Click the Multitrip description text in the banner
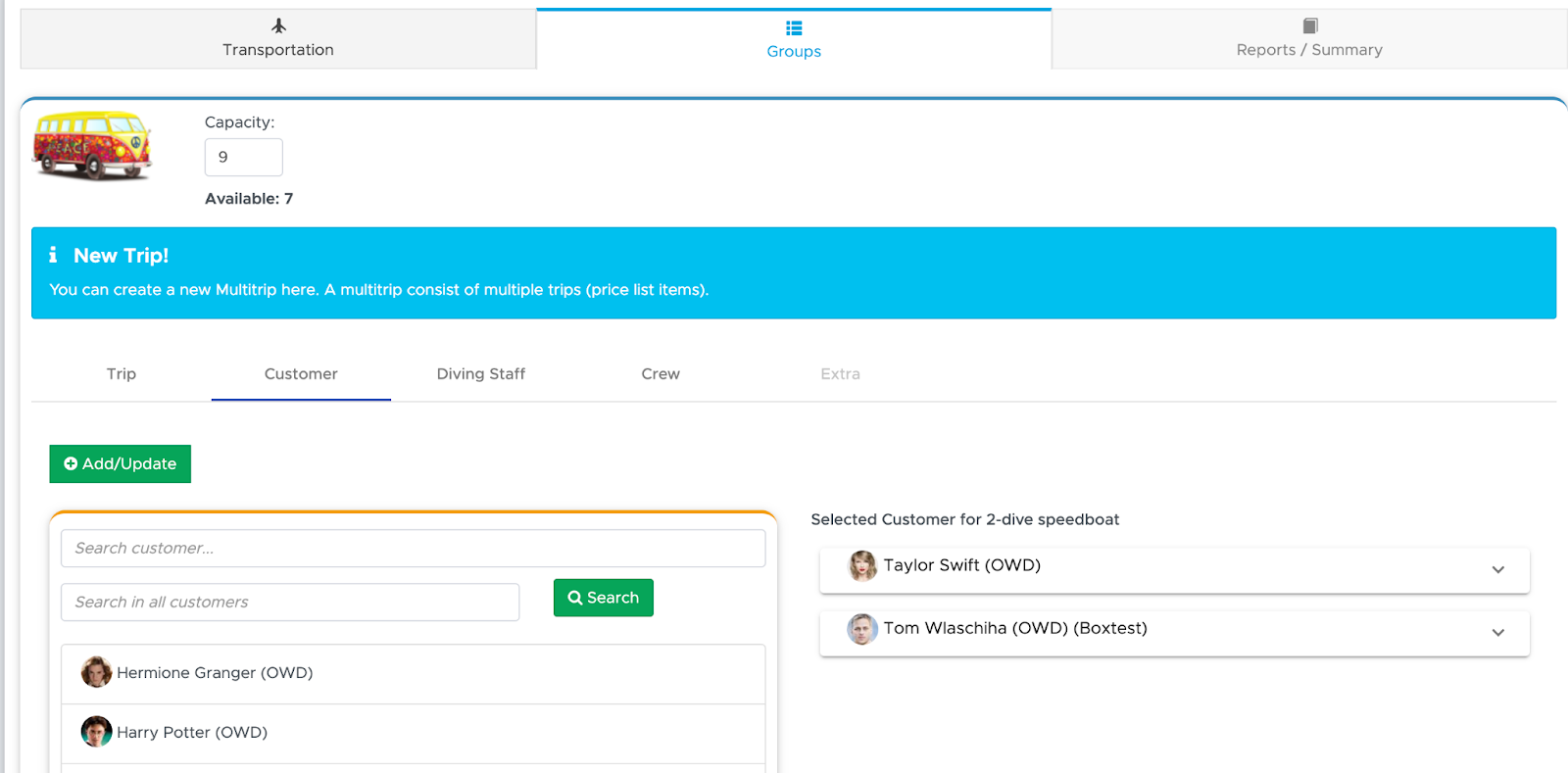This screenshot has width=1568, height=773. click(x=379, y=290)
